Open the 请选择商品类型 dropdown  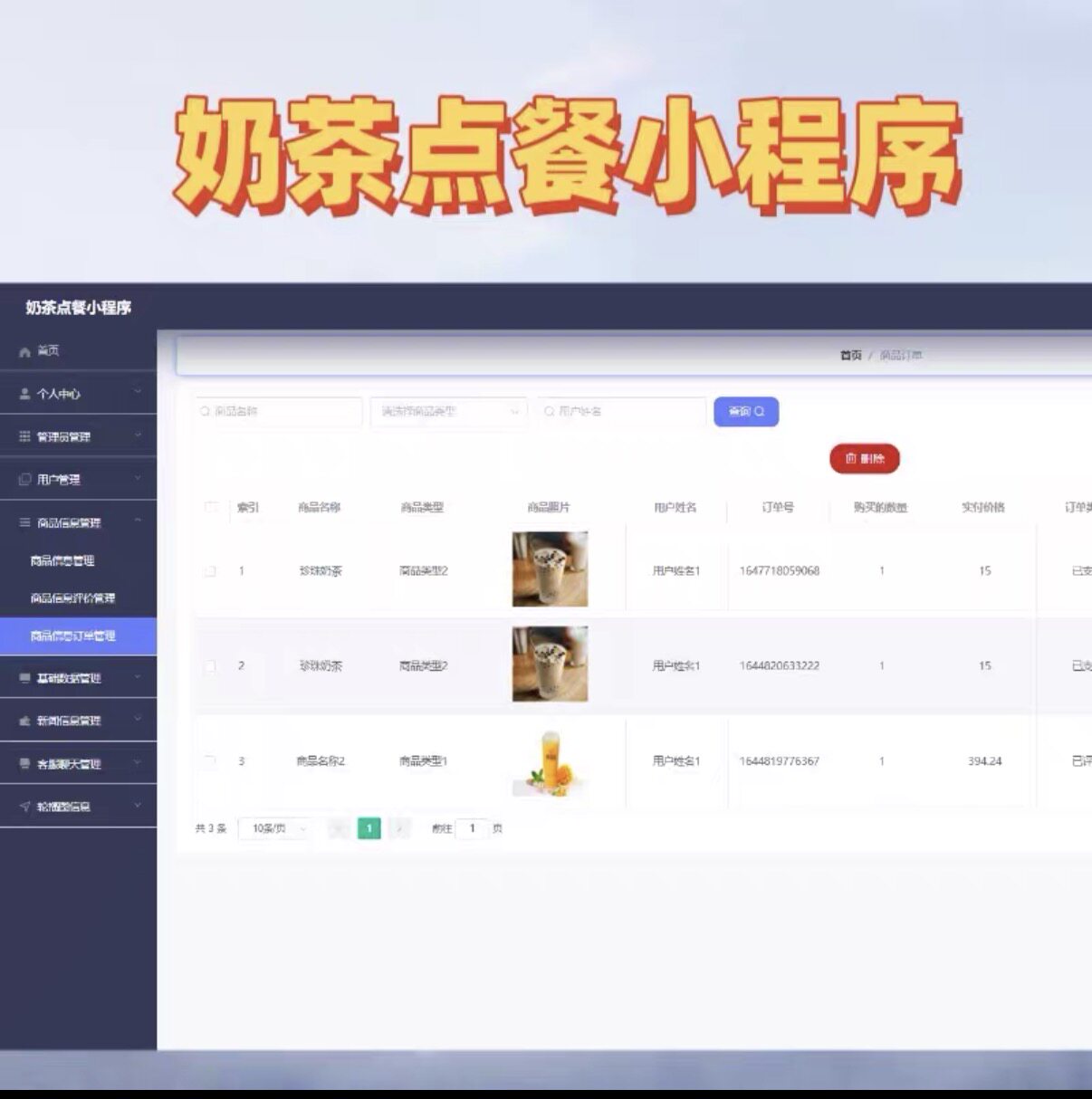pos(449,412)
